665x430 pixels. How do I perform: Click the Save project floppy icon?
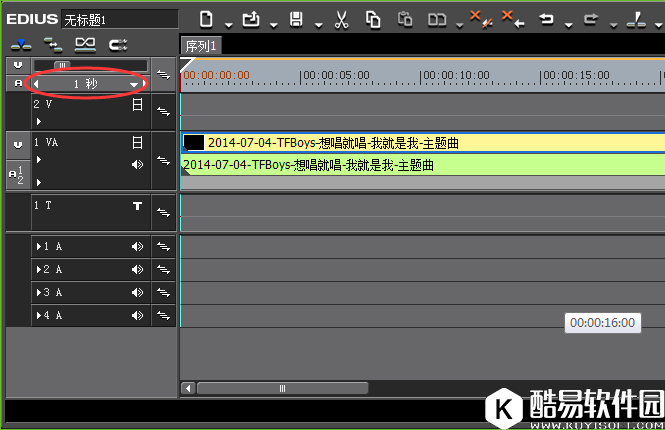[296, 19]
